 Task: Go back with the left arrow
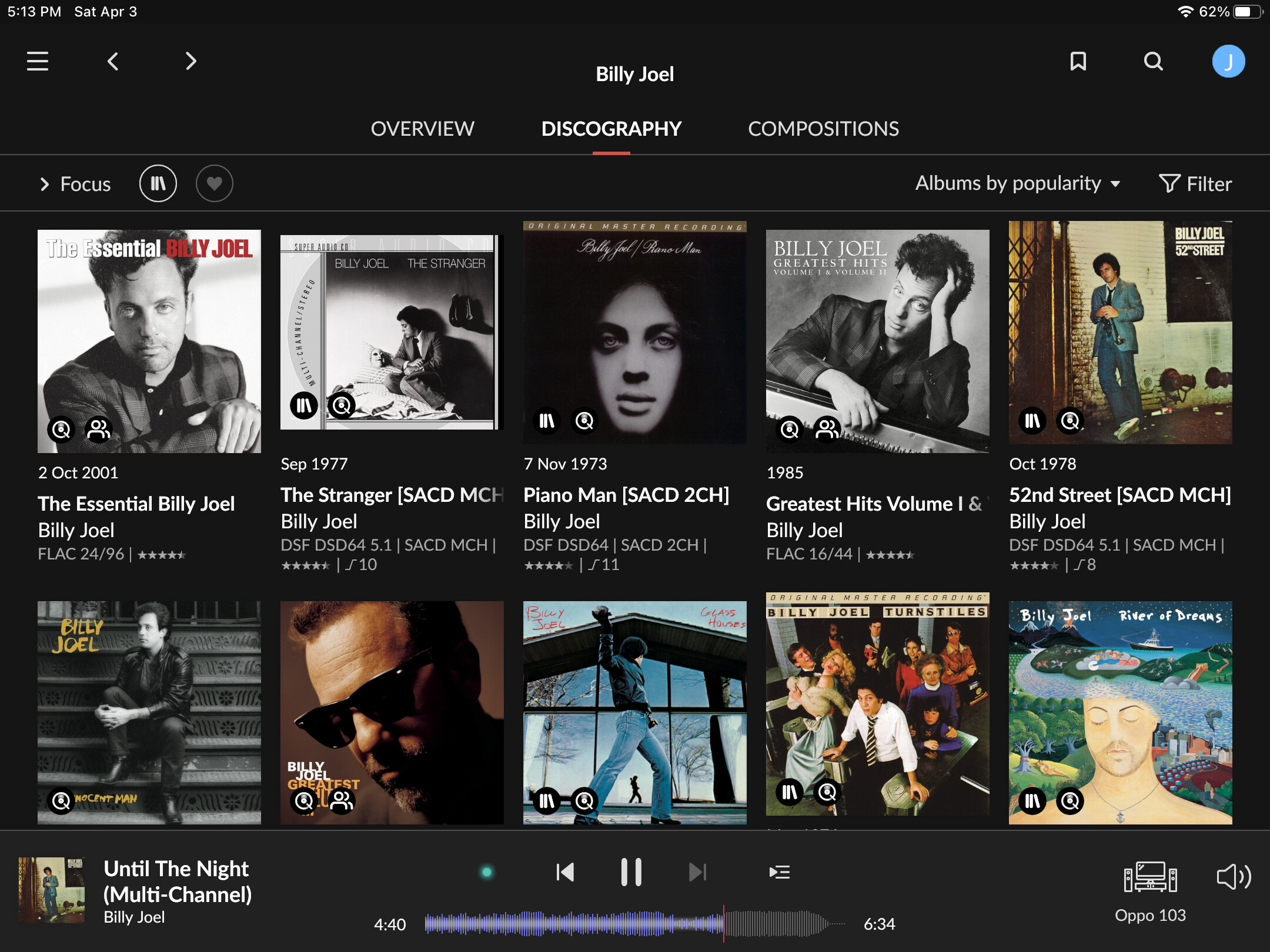[113, 61]
